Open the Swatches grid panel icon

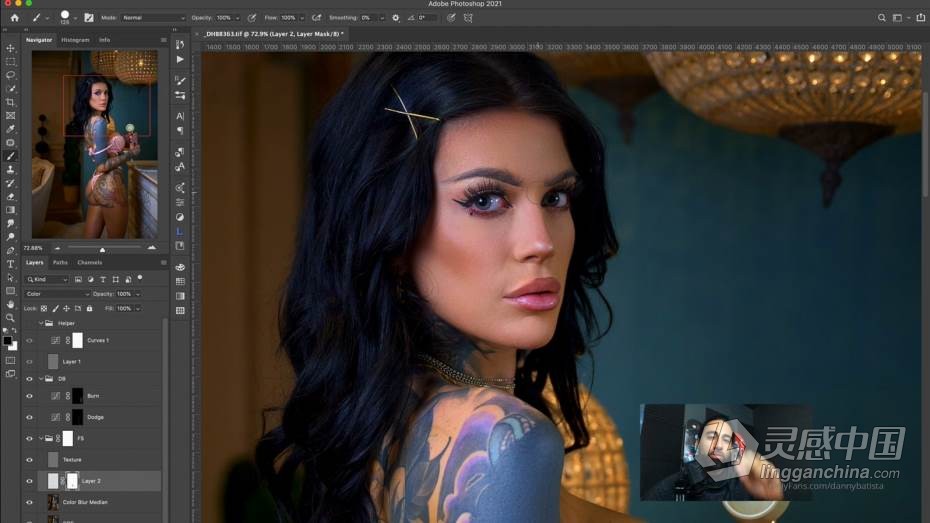[x=180, y=282]
